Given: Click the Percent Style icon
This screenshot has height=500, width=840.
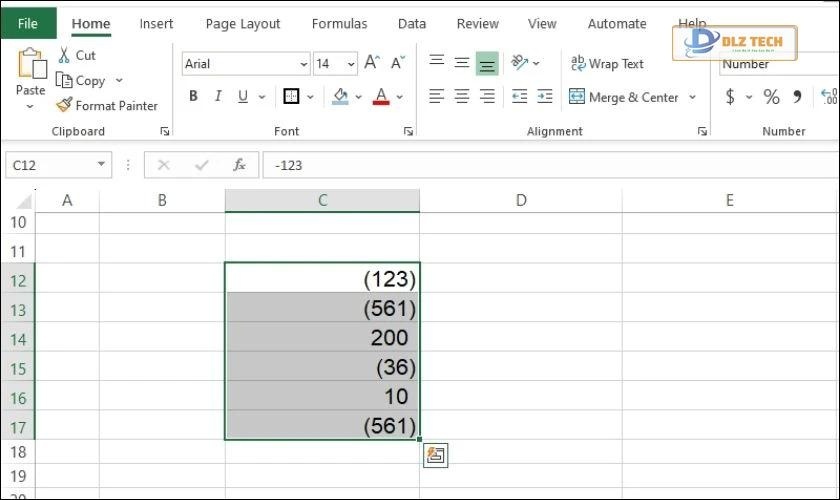Looking at the screenshot, I should pyautogui.click(x=771, y=97).
